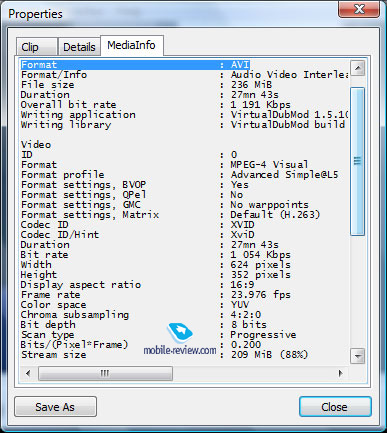Click the vertical scrollbar up arrow
The width and height of the screenshot is (387, 433).
[x=358, y=68]
